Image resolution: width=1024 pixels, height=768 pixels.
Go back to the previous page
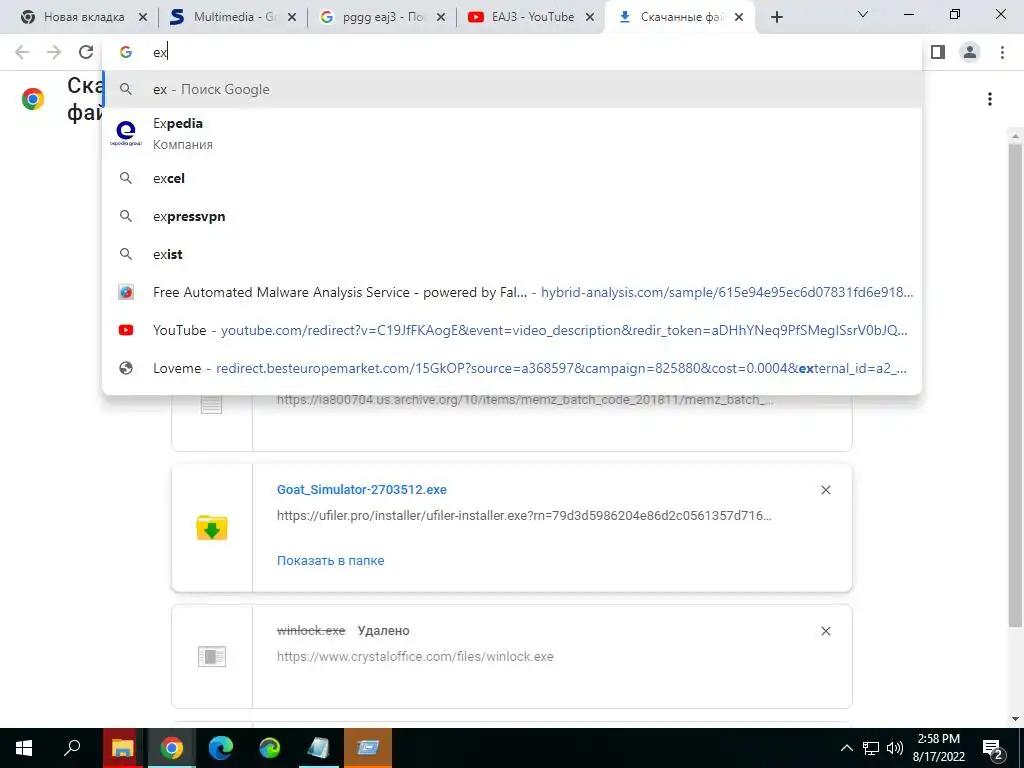[22, 52]
